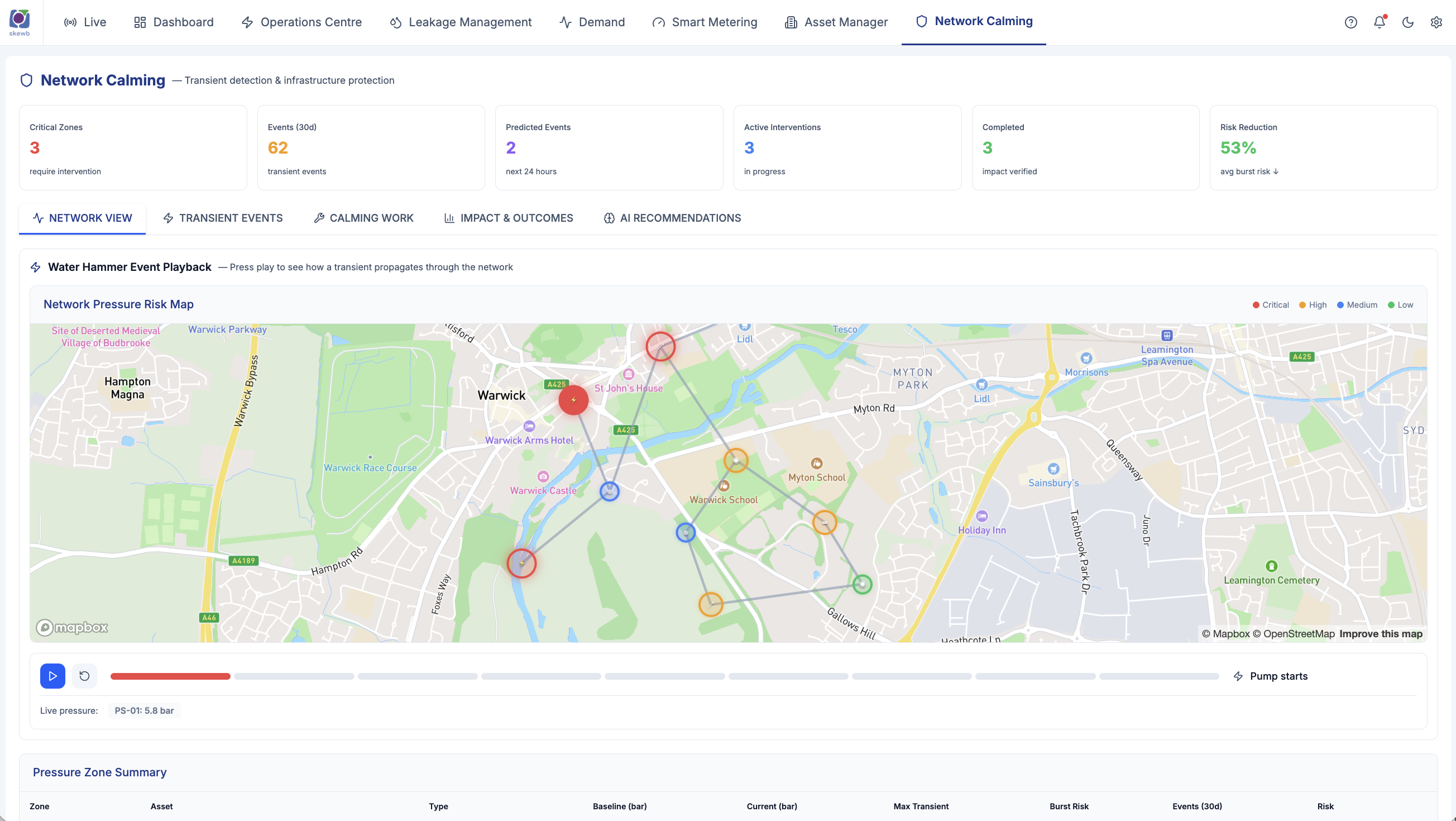
Task: Open the notifications bell icon
Action: [x=1379, y=22]
